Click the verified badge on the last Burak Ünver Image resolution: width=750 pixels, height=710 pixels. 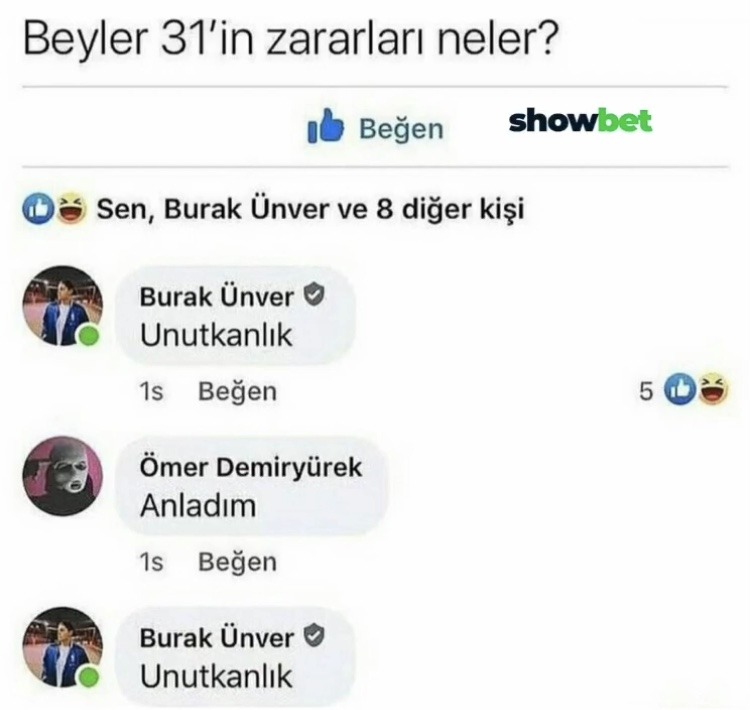pos(314,635)
